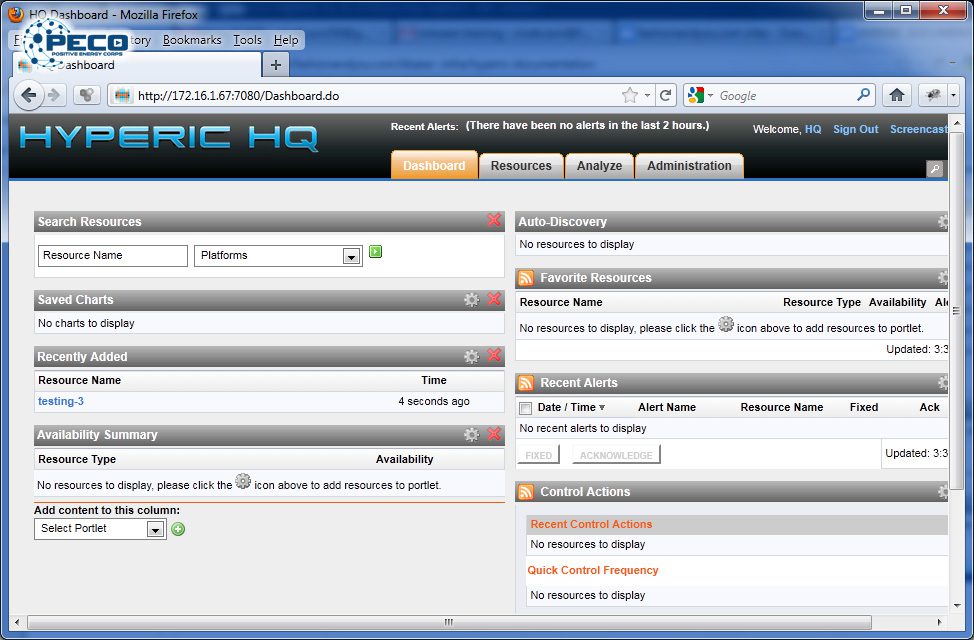This screenshot has height=640, width=974.
Task: Click the horizontal scrollbar thumb
Action: (449, 622)
